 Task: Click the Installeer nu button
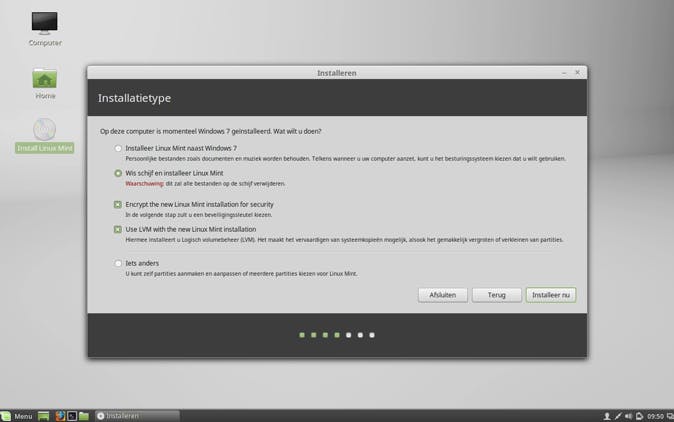(x=551, y=295)
